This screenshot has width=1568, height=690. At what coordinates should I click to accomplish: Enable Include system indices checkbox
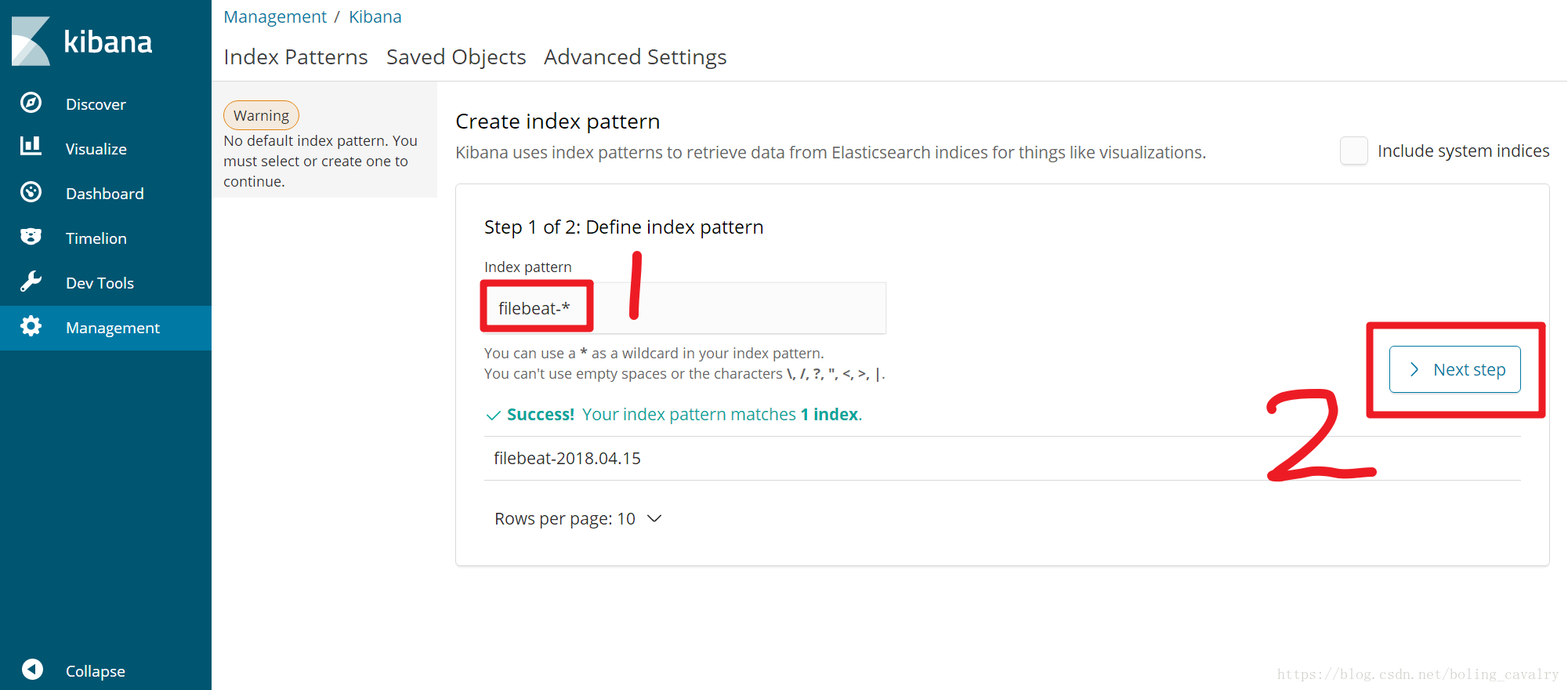(x=1353, y=151)
